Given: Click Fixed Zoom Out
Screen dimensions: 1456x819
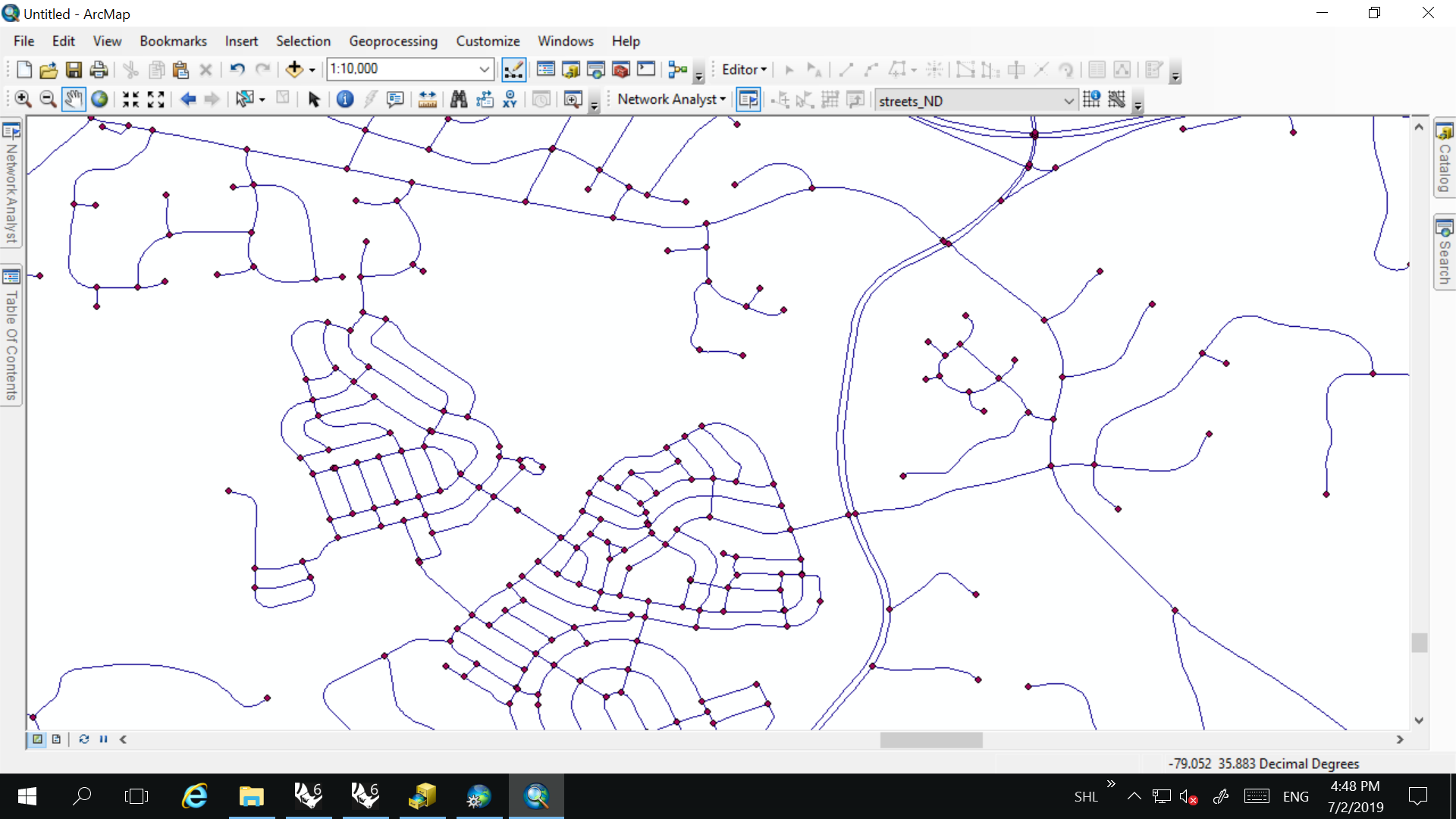Looking at the screenshot, I should click(155, 99).
